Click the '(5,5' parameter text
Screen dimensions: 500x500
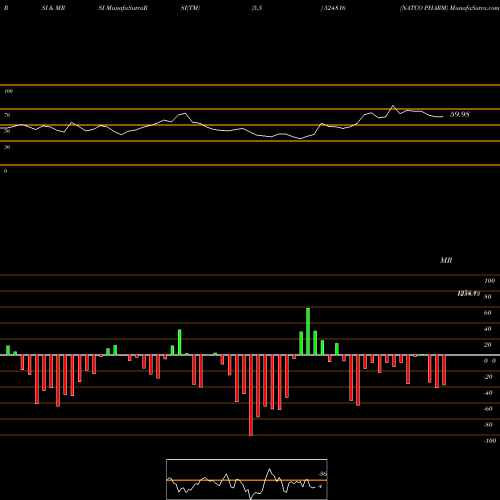[257, 8]
